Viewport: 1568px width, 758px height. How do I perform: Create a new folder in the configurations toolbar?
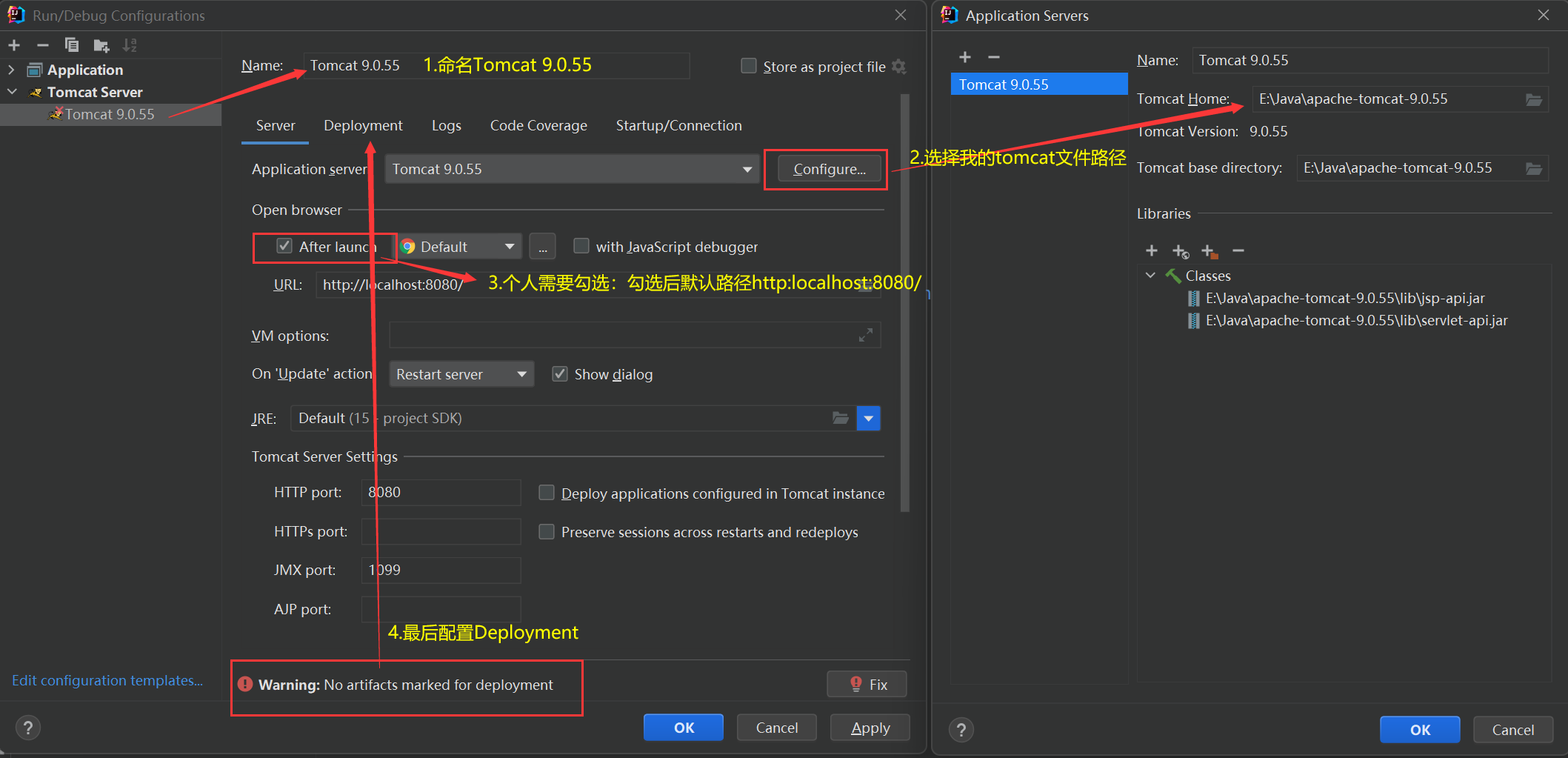pos(101,44)
